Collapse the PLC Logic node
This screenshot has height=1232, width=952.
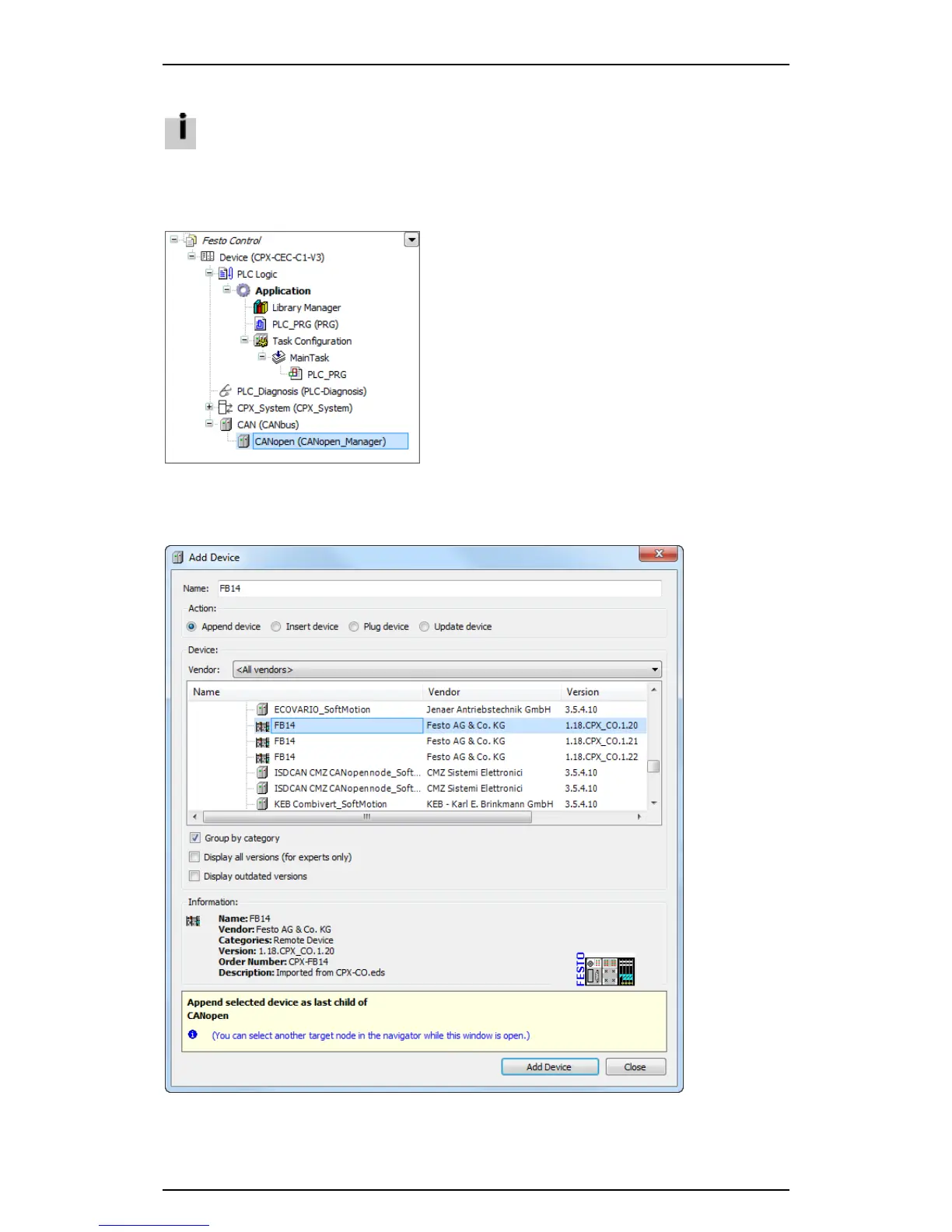point(209,273)
